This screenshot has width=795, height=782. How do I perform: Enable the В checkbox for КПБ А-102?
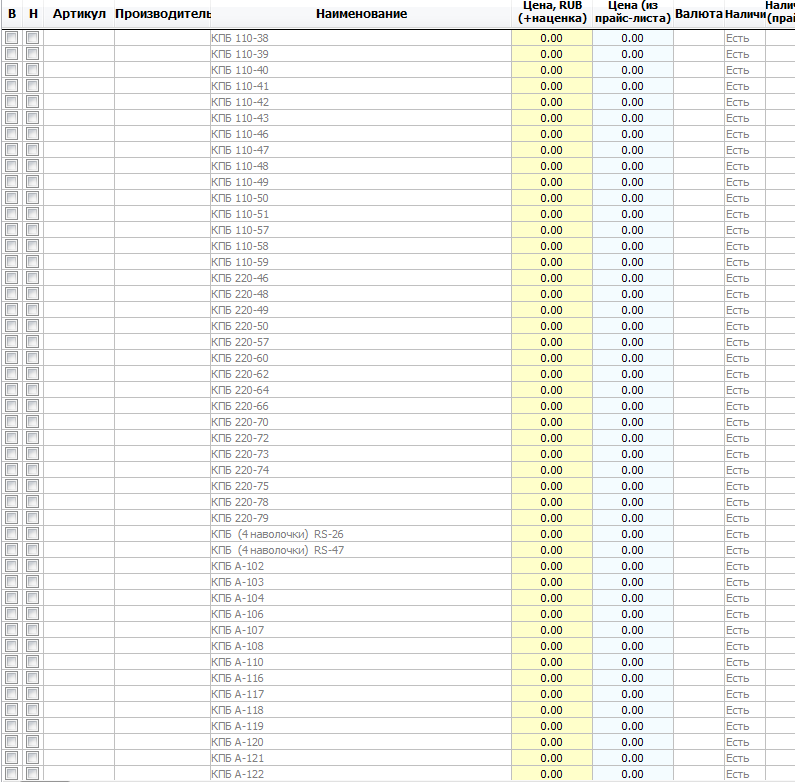[x=12, y=566]
